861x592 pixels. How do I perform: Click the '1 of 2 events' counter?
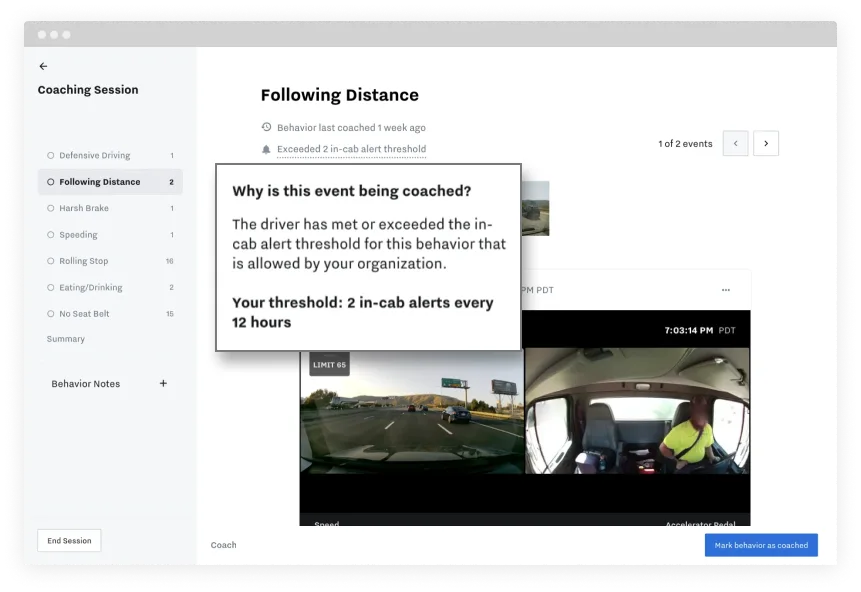685,143
